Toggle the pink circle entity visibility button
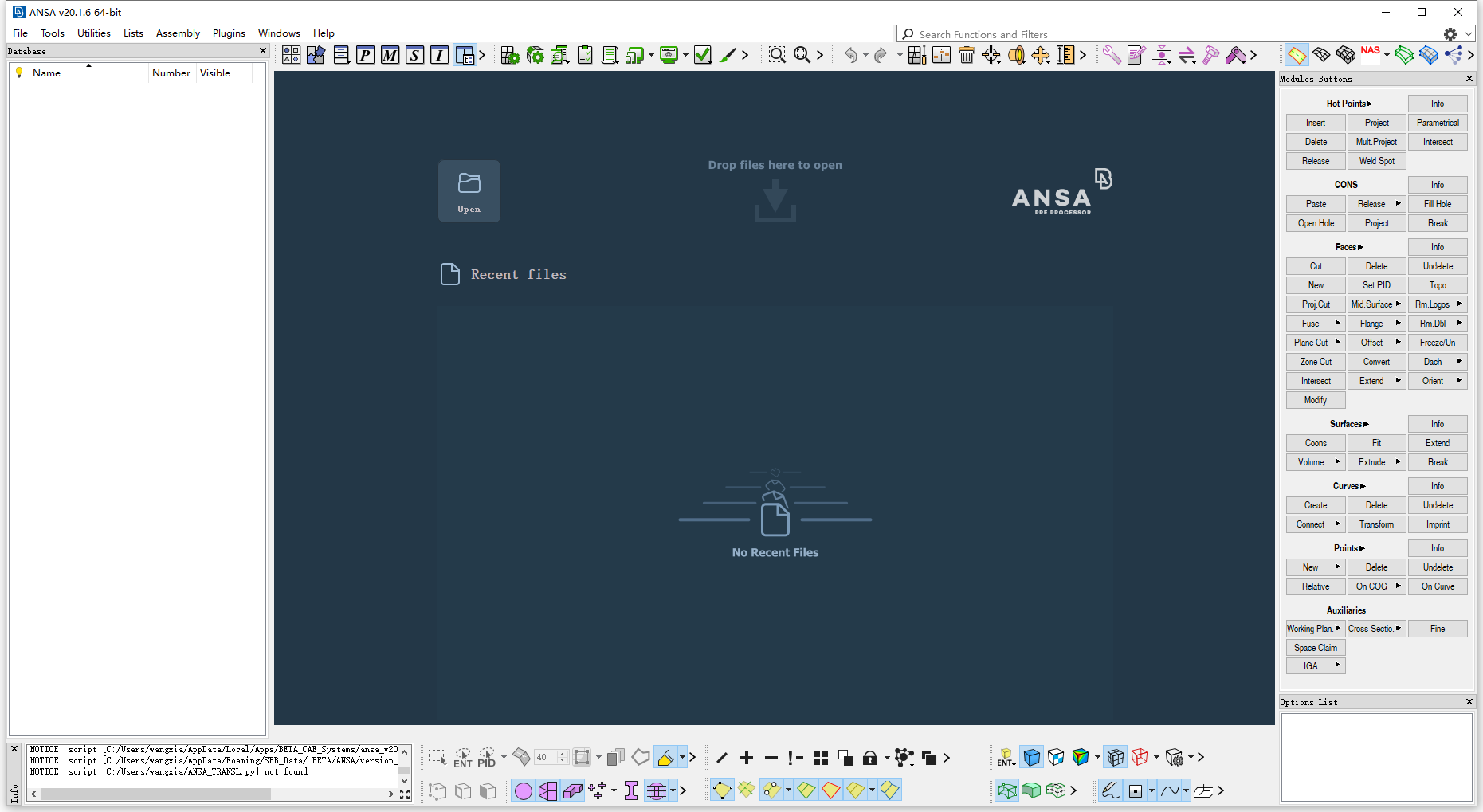 [524, 790]
